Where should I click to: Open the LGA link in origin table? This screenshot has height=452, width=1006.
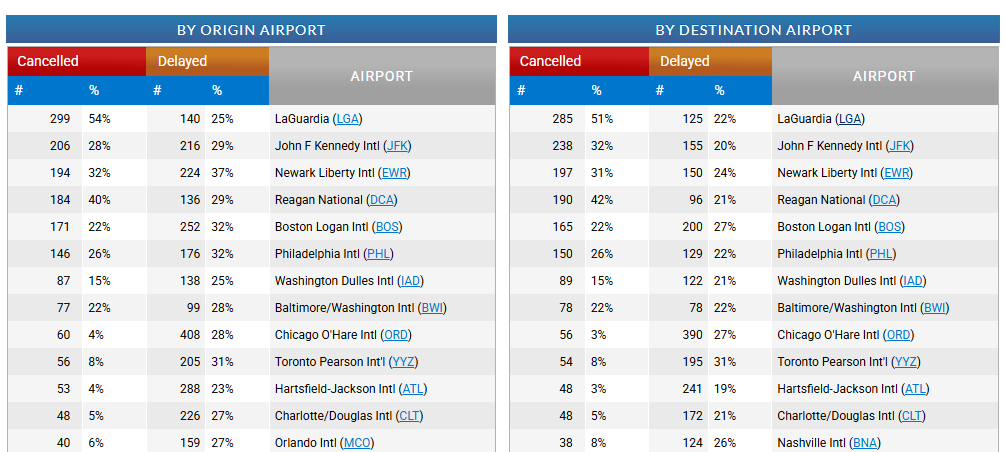tap(348, 119)
